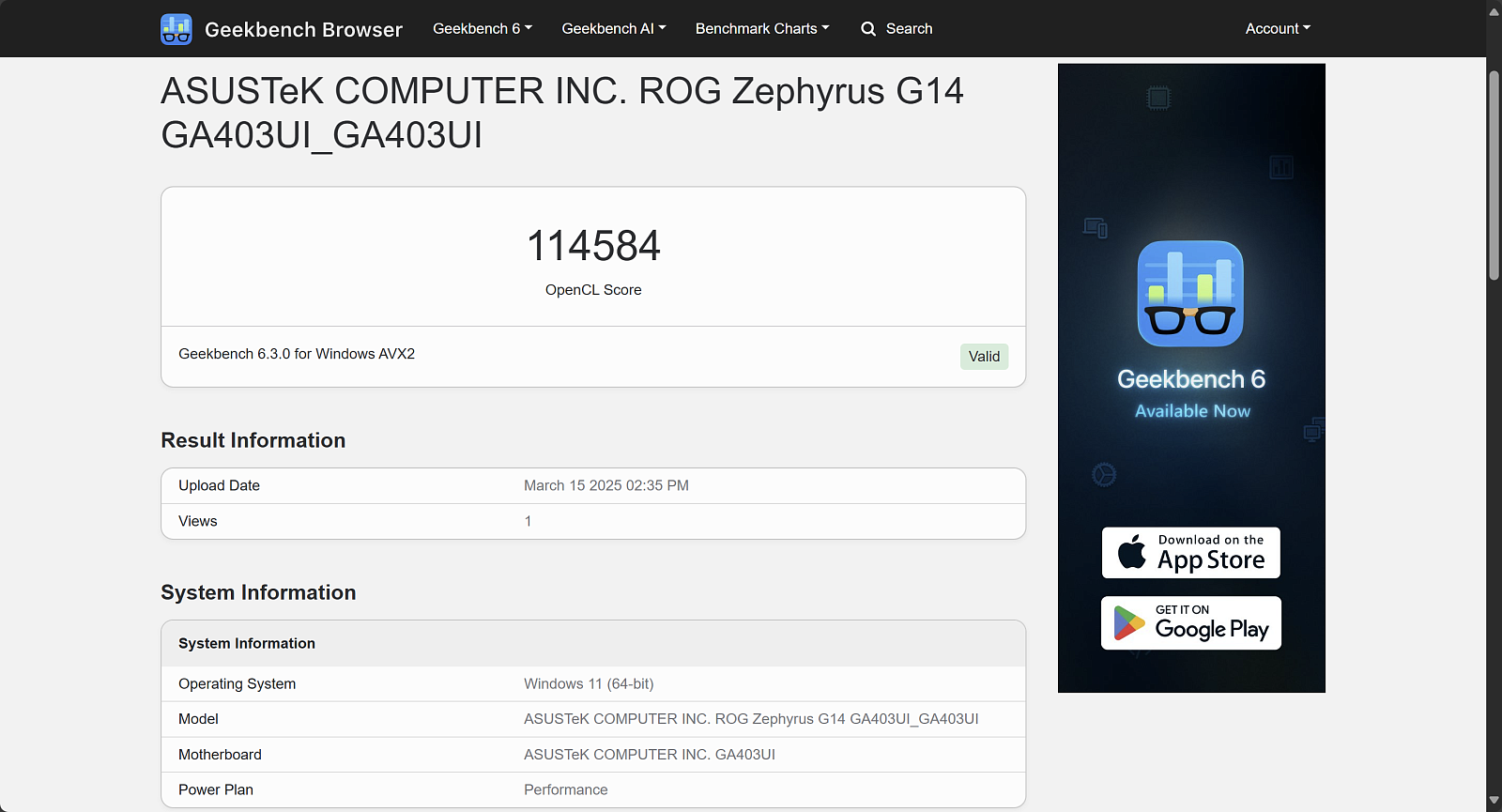
Task: Open the Geekbench 6 dropdown menu
Action: tap(483, 29)
